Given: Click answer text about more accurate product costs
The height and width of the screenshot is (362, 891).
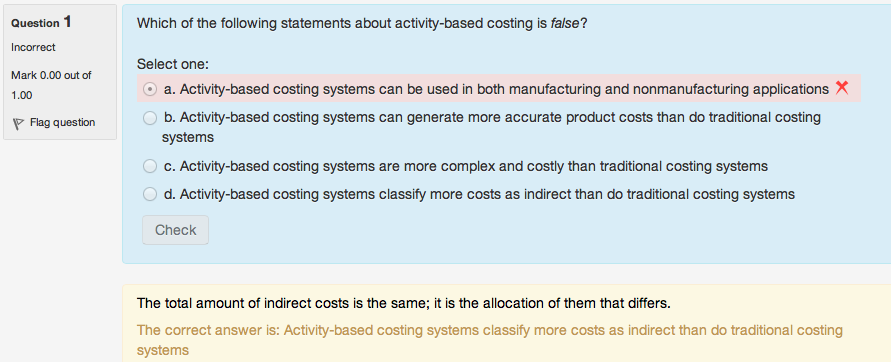Looking at the screenshot, I should point(492,127).
